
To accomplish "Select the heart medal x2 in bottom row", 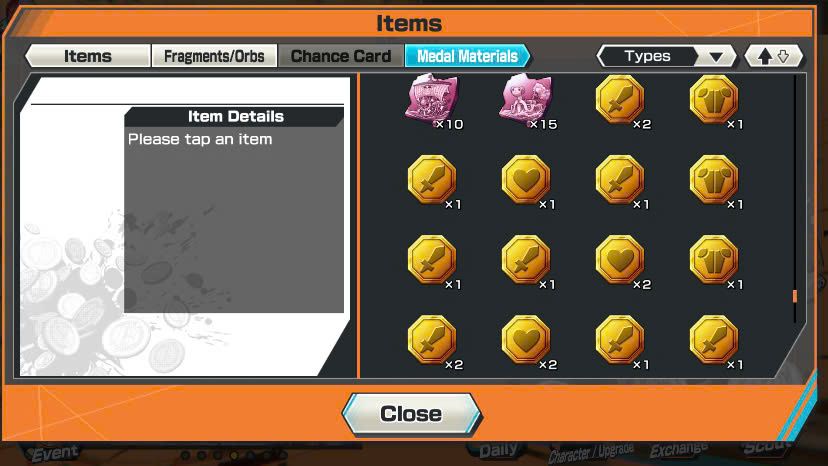I will click(526, 340).
